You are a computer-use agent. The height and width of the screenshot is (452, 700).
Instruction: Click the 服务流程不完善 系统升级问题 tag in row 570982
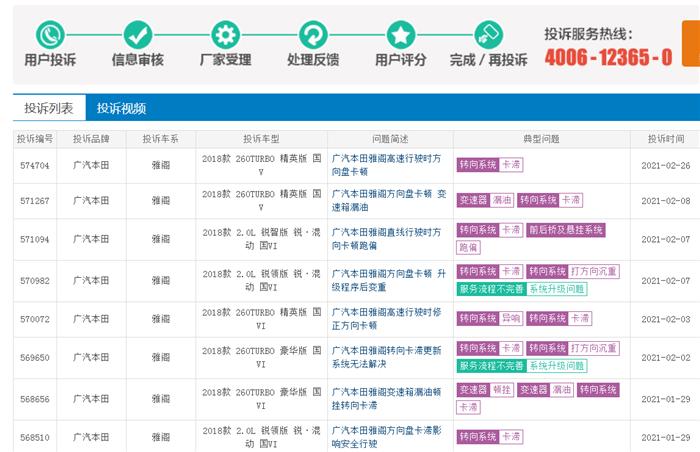click(x=522, y=289)
